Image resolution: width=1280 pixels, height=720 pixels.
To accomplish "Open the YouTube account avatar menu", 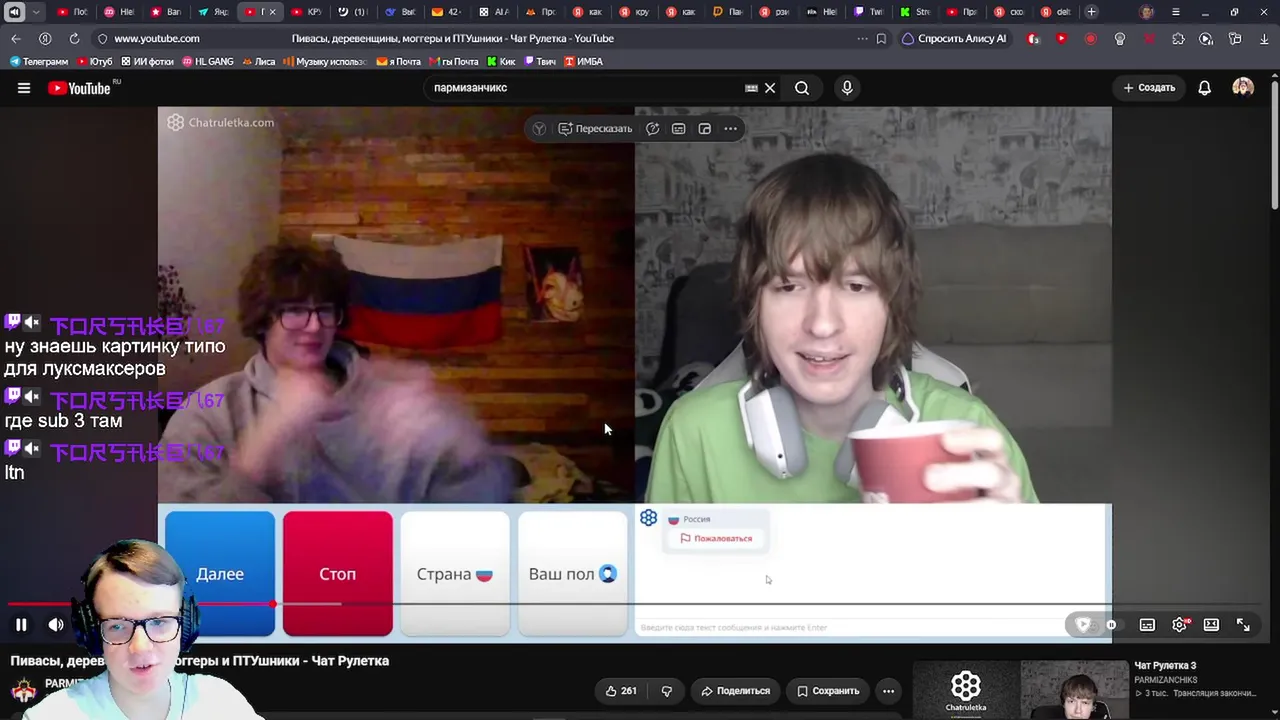I will (x=1243, y=88).
